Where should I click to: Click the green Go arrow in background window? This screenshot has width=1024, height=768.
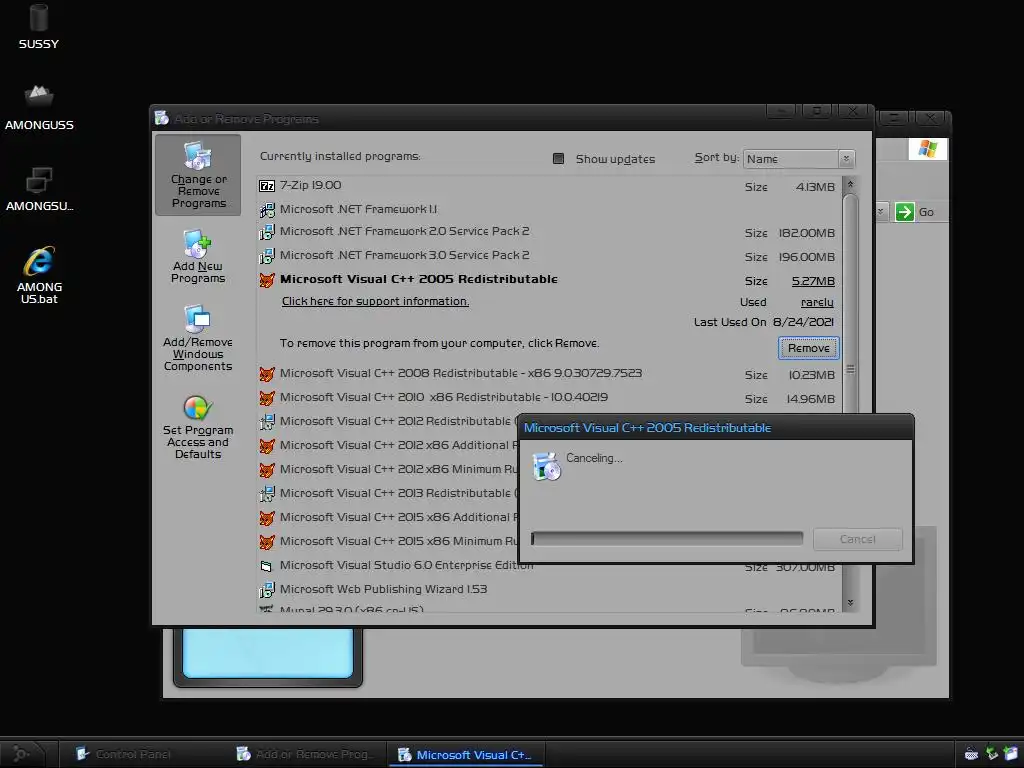coord(904,212)
